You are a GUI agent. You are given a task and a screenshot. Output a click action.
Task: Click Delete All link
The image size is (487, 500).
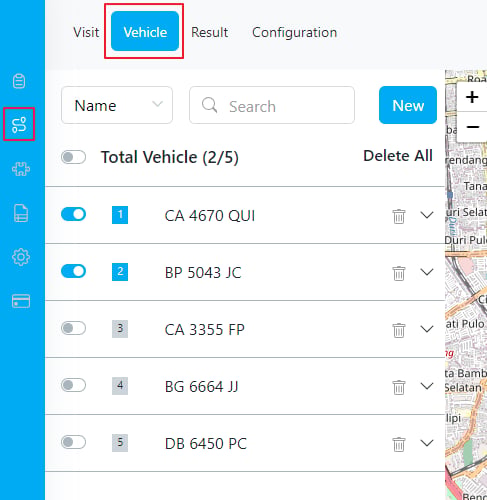[x=398, y=156]
